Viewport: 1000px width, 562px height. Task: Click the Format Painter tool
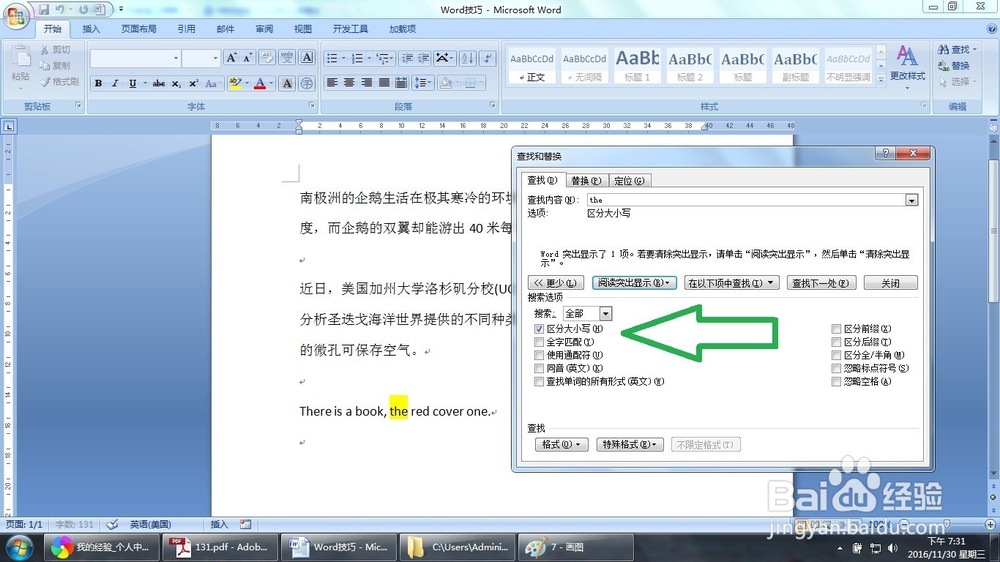(59, 82)
